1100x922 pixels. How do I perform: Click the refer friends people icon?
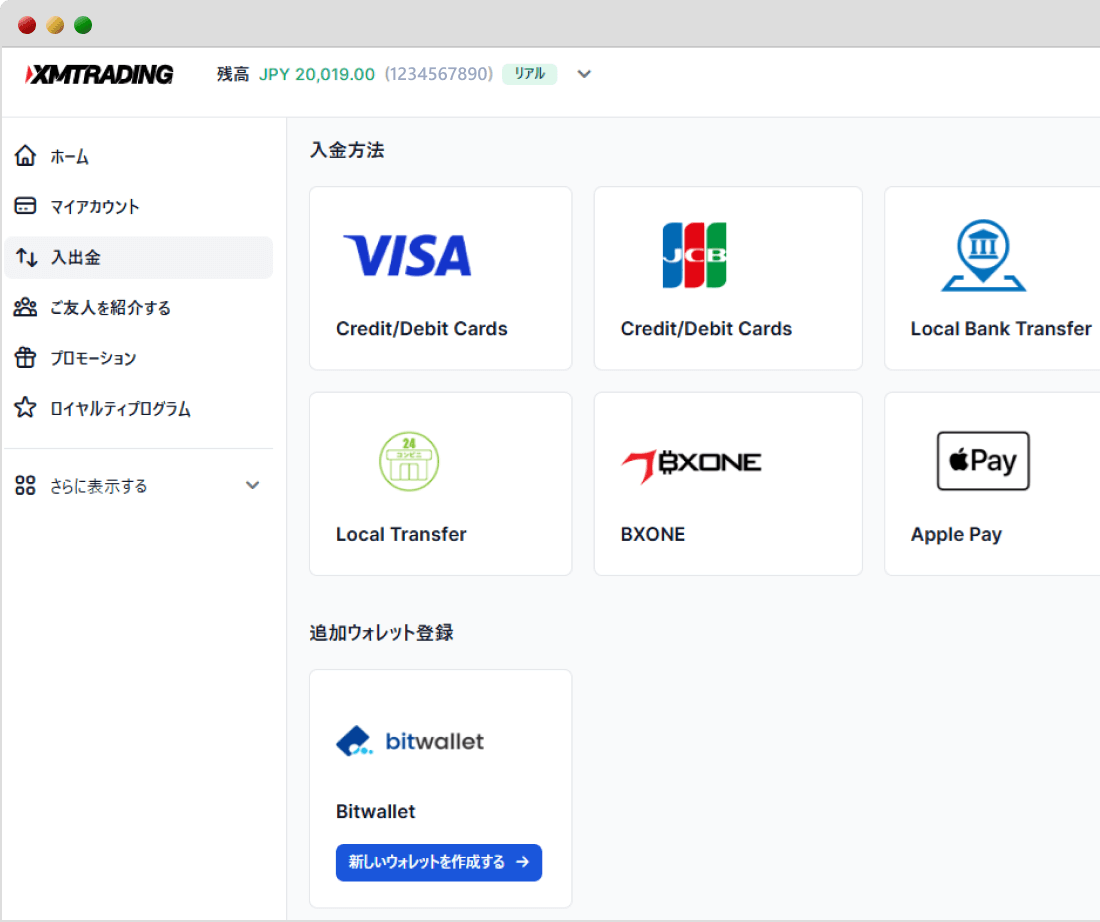click(25, 307)
